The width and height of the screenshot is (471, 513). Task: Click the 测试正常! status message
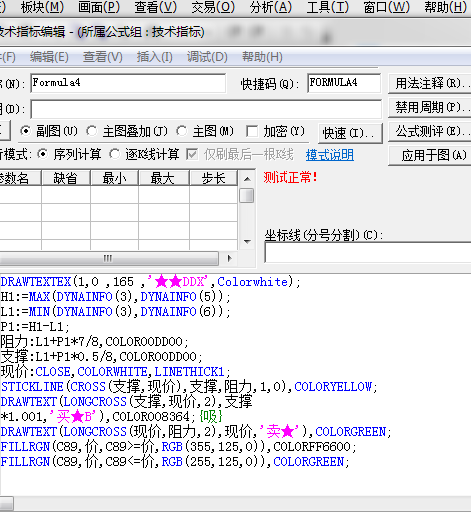pyautogui.click(x=290, y=177)
